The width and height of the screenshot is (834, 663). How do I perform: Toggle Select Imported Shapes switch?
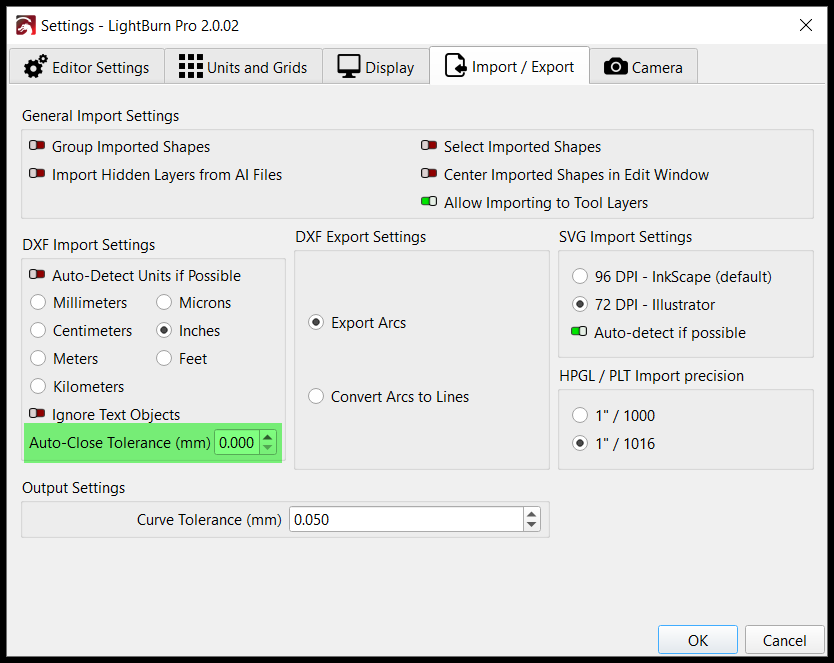click(430, 147)
